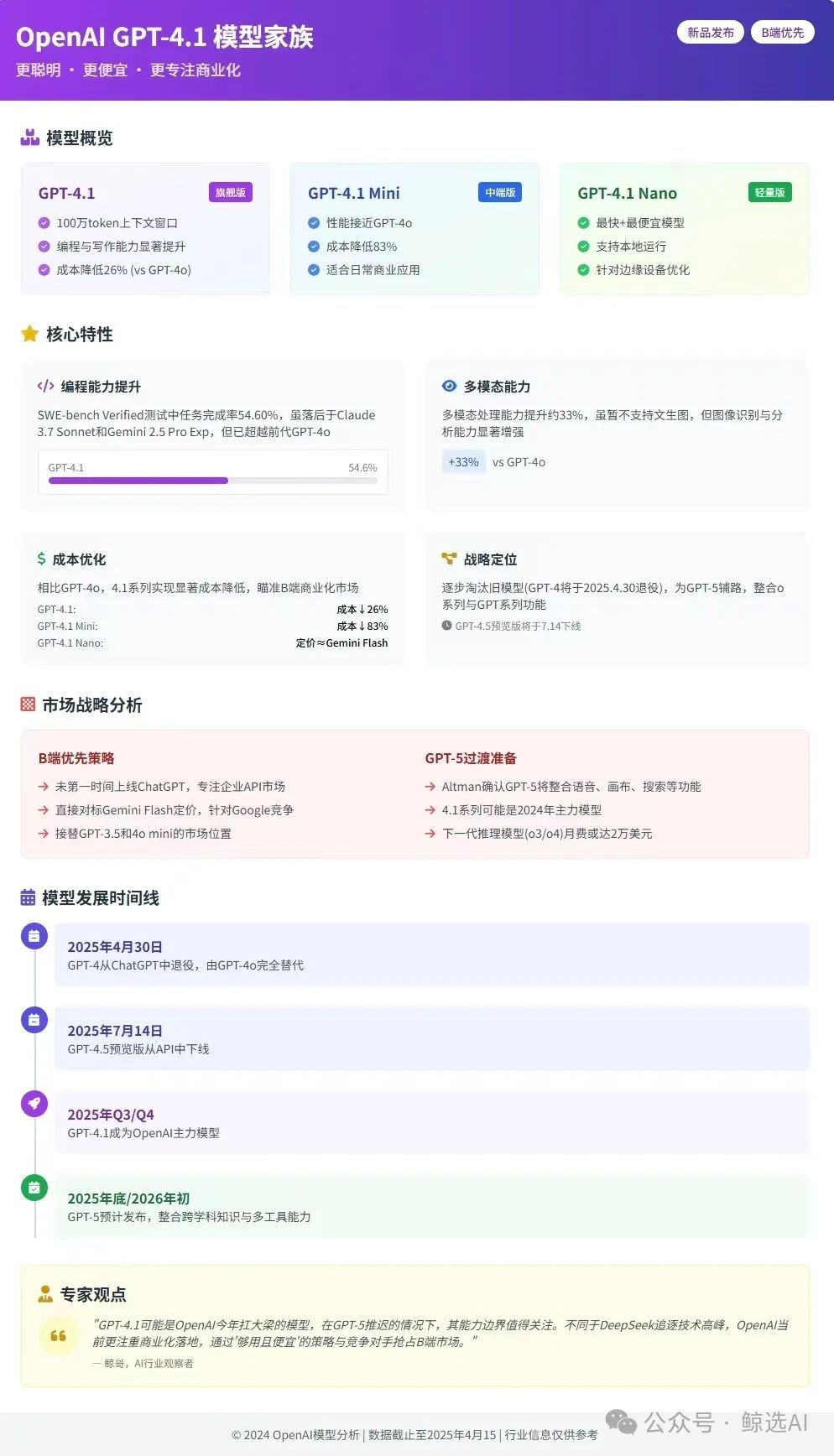Image resolution: width=834 pixels, height=1456 pixels.
Task: Click the chessboard icon beside 市场战略分析
Action: click(28, 705)
